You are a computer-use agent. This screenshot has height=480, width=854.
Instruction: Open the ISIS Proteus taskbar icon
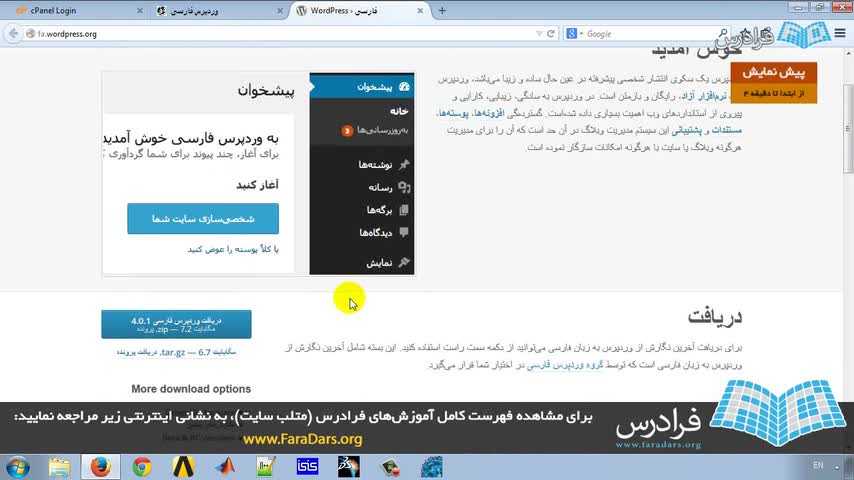point(307,467)
